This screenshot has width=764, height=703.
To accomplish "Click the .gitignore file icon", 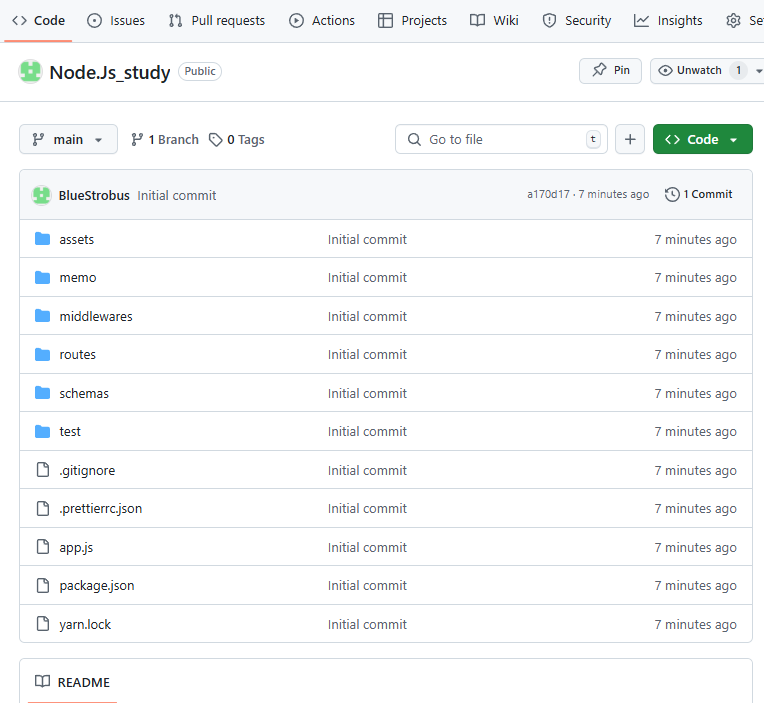I will [43, 470].
